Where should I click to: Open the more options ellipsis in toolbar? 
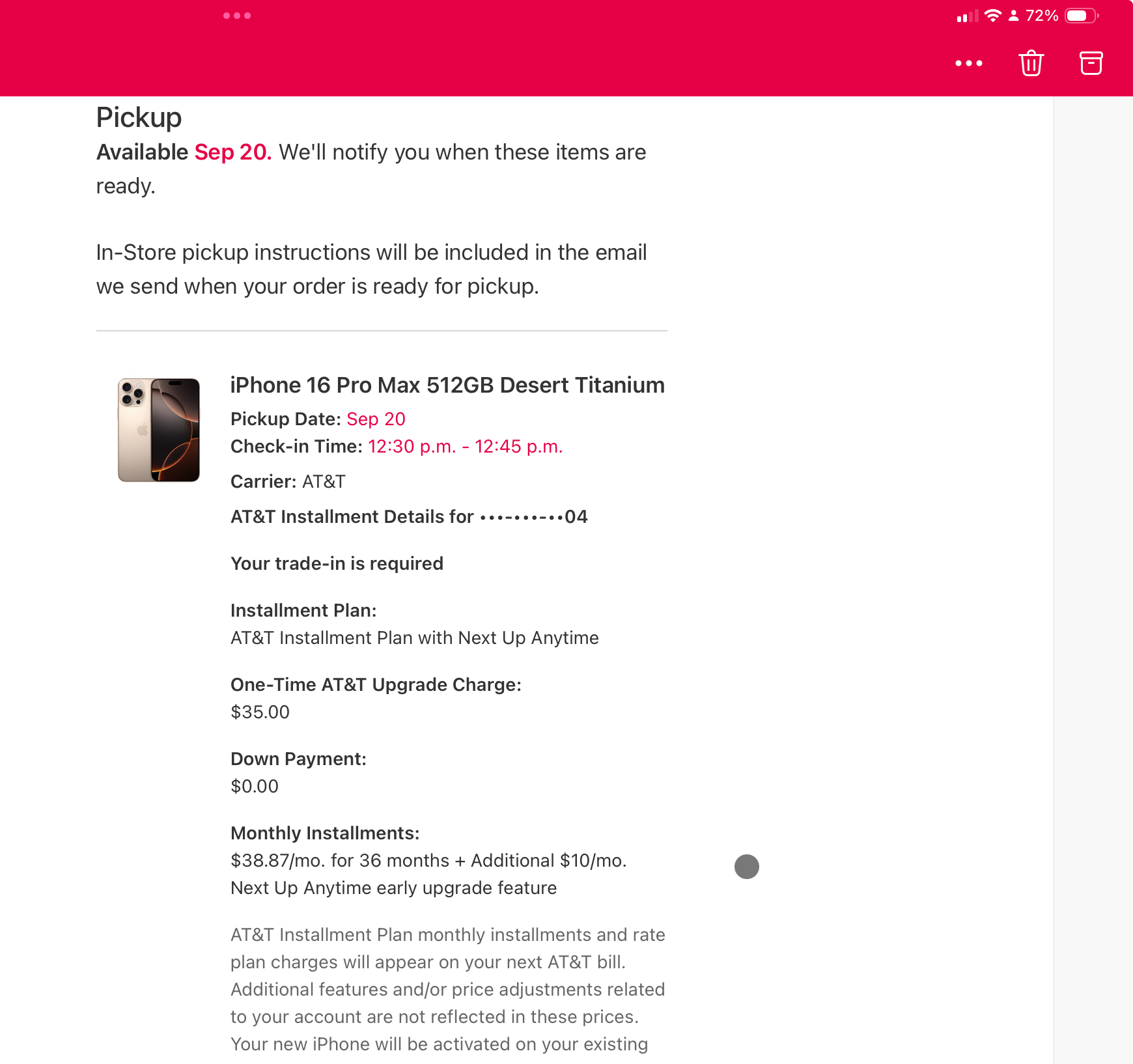tap(969, 63)
